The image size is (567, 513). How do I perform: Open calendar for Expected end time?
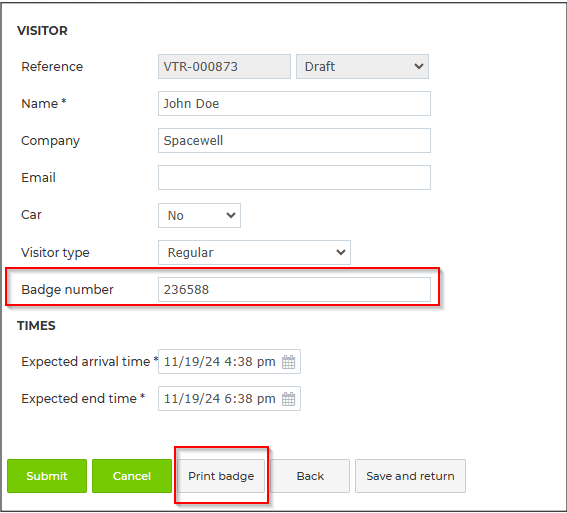(x=288, y=399)
